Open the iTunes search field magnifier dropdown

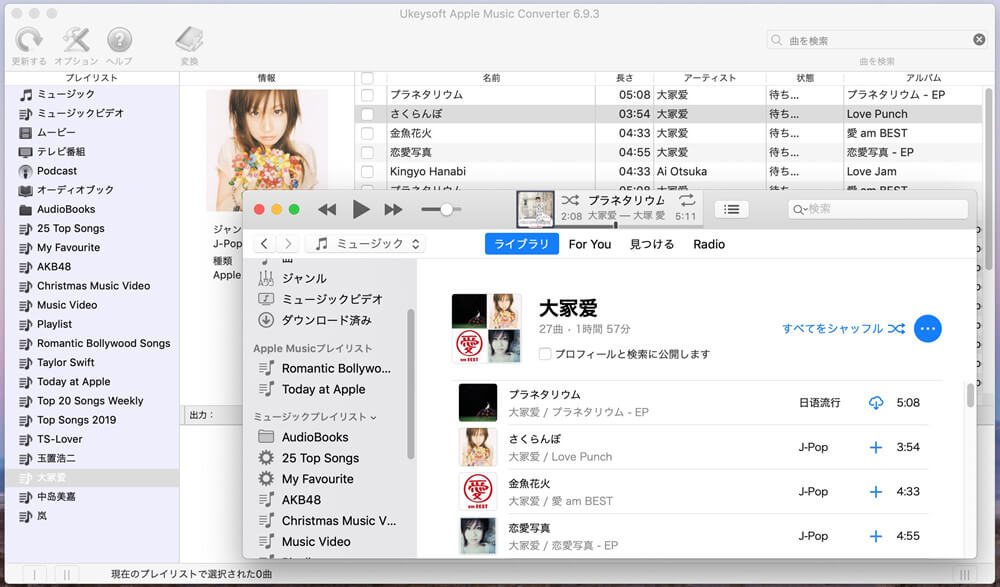[x=800, y=209]
